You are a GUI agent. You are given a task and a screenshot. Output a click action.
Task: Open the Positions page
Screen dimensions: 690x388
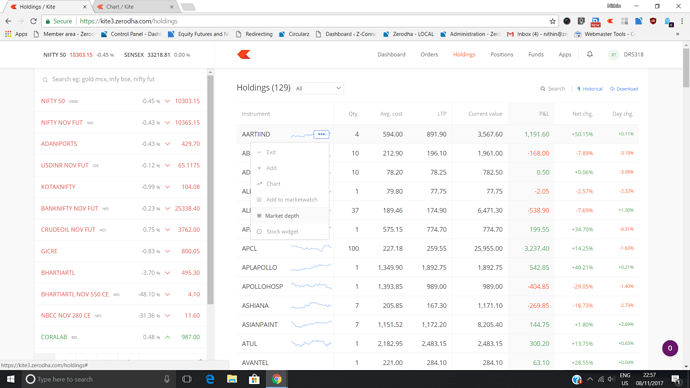(x=502, y=55)
